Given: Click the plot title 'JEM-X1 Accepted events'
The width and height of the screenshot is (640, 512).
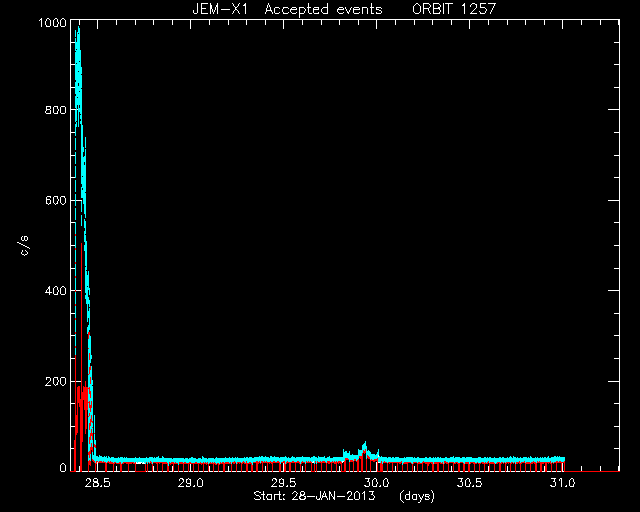Looking at the screenshot, I should tap(287, 9).
